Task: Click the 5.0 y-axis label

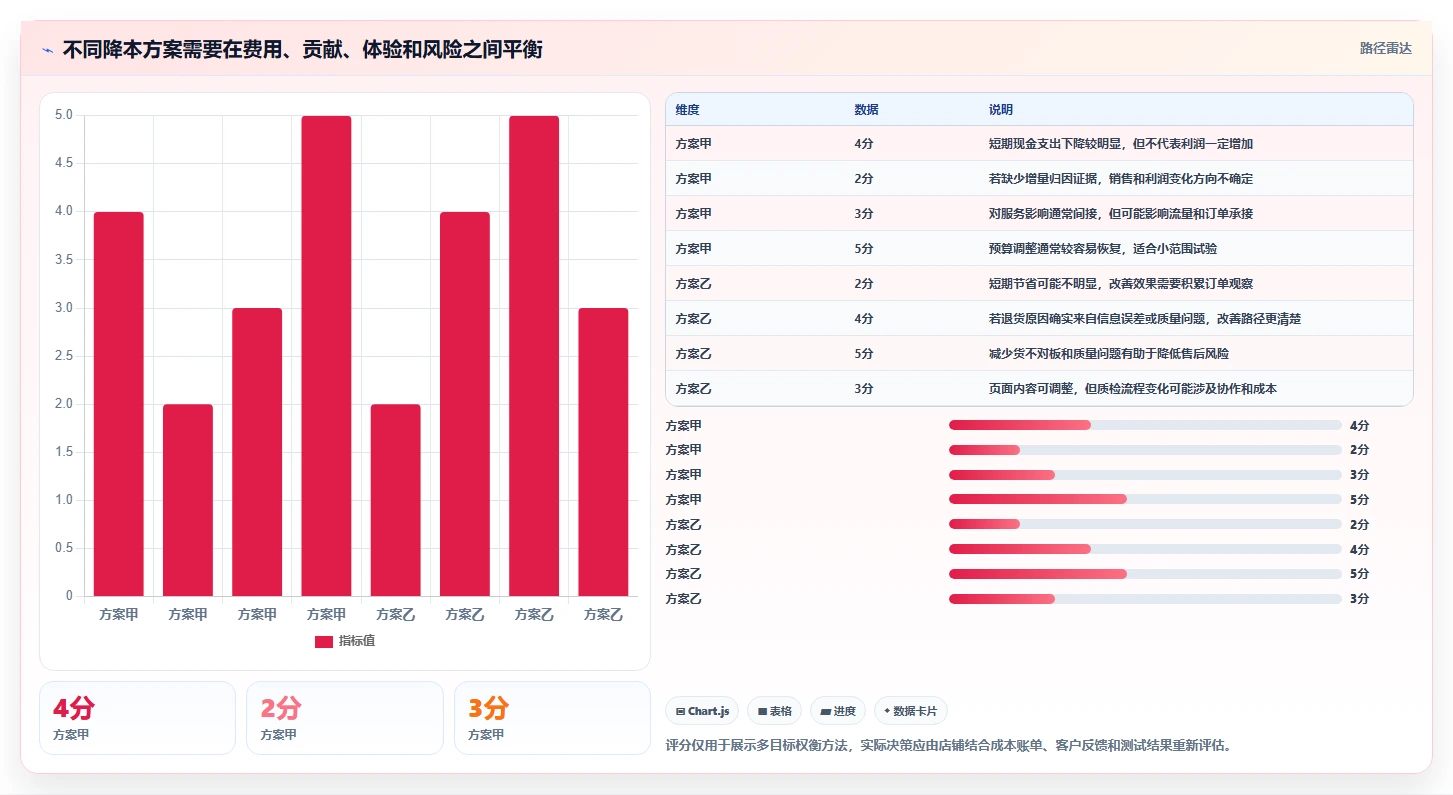Action: (64, 115)
